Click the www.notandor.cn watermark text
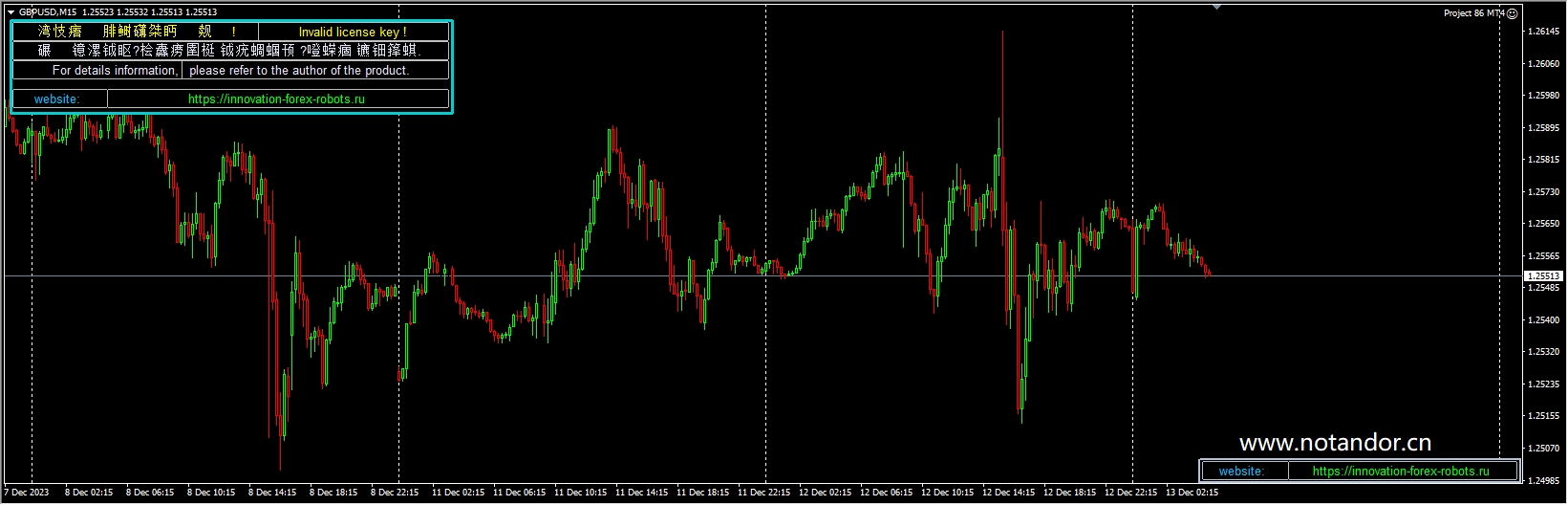1568x505 pixels. tap(1335, 443)
